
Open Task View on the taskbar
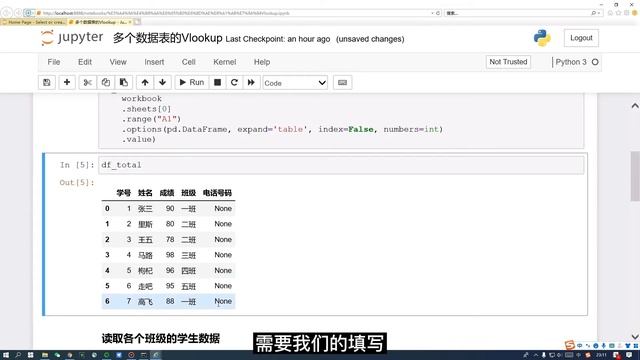point(31,355)
